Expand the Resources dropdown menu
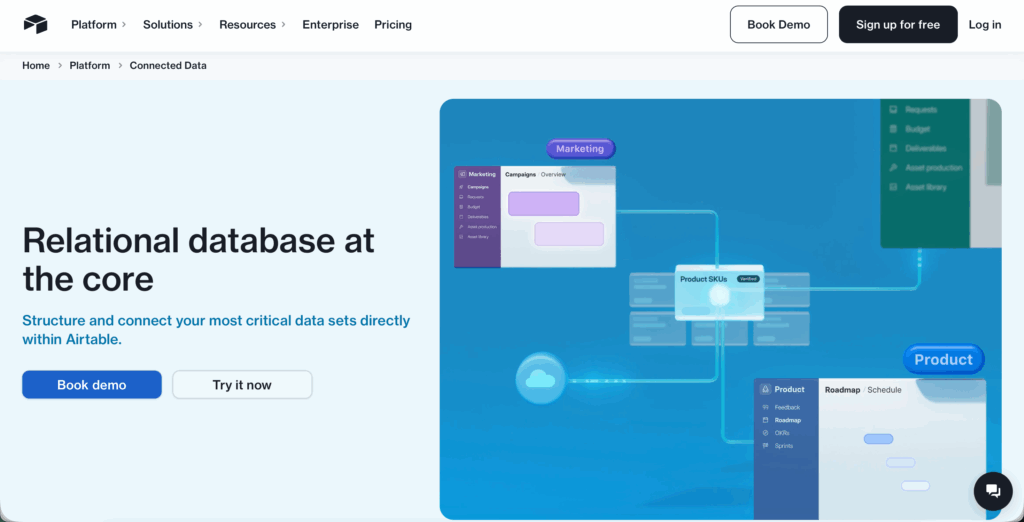 coord(252,24)
